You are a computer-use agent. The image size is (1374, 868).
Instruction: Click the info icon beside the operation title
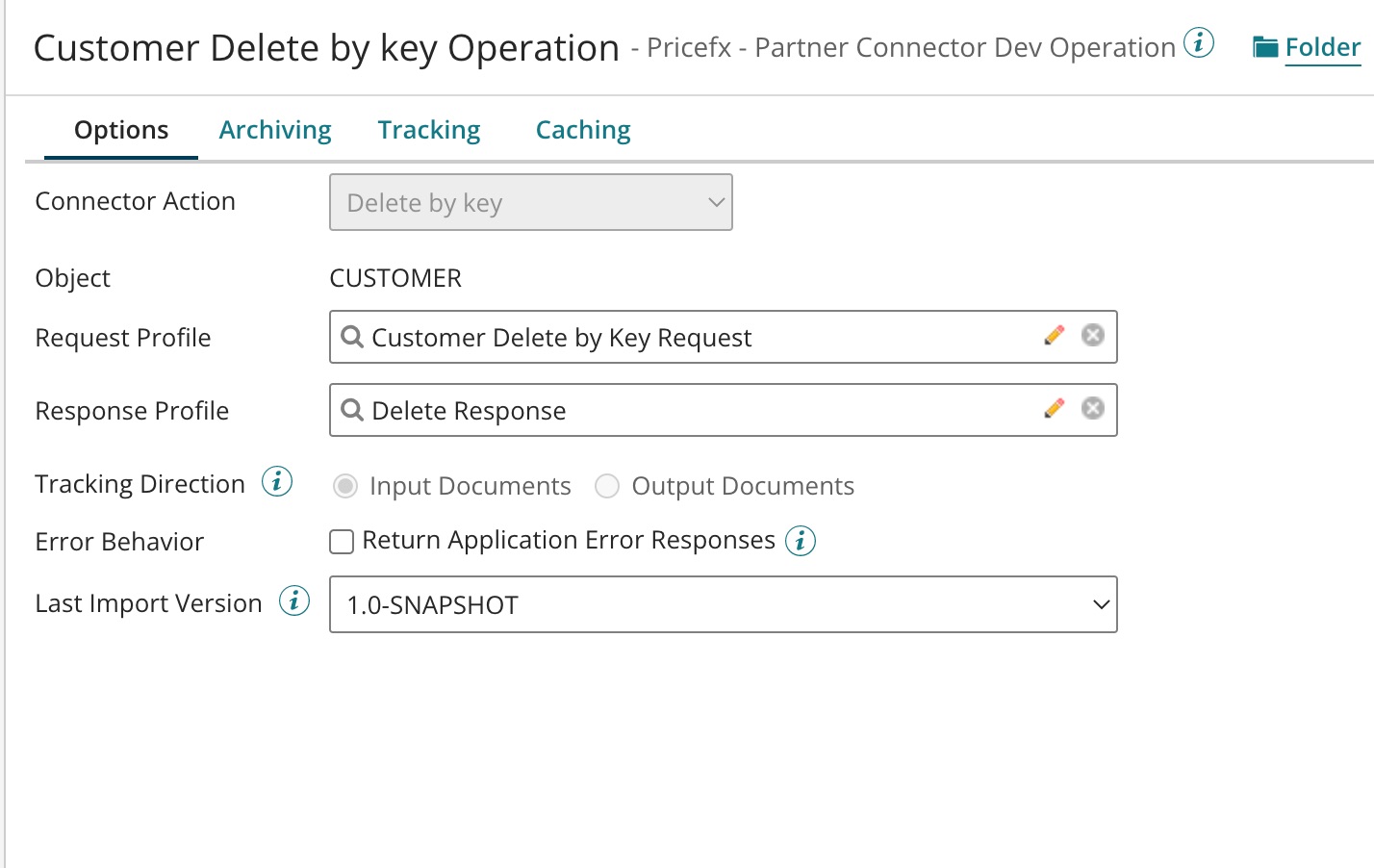1198,43
